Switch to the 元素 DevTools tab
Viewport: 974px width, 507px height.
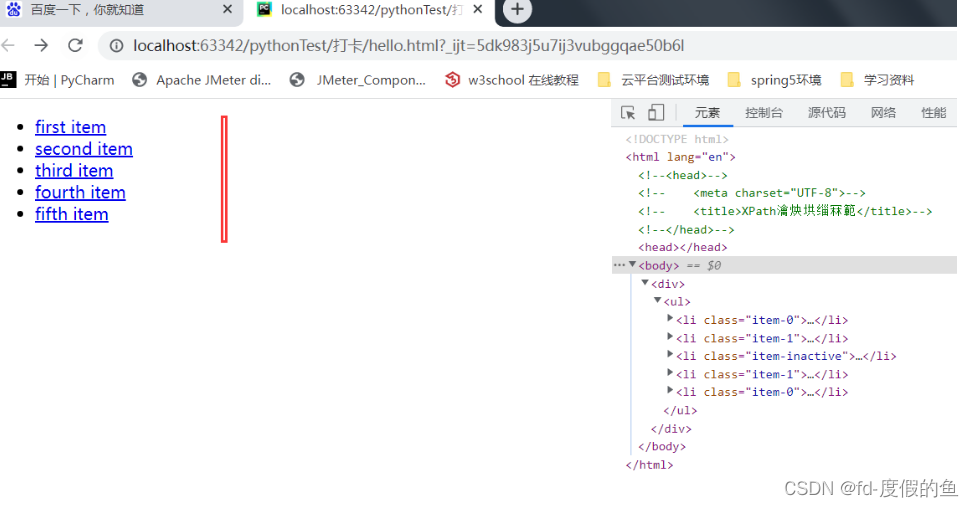pyautogui.click(x=707, y=112)
